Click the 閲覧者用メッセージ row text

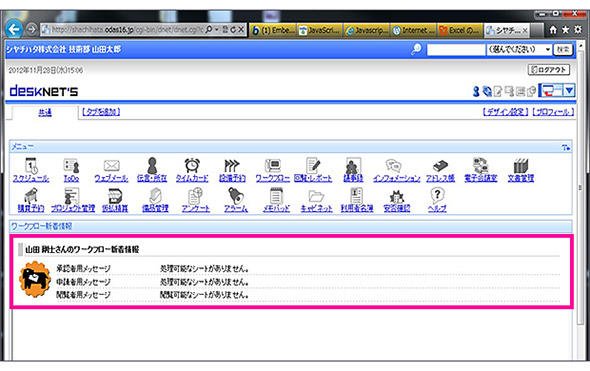coord(83,295)
